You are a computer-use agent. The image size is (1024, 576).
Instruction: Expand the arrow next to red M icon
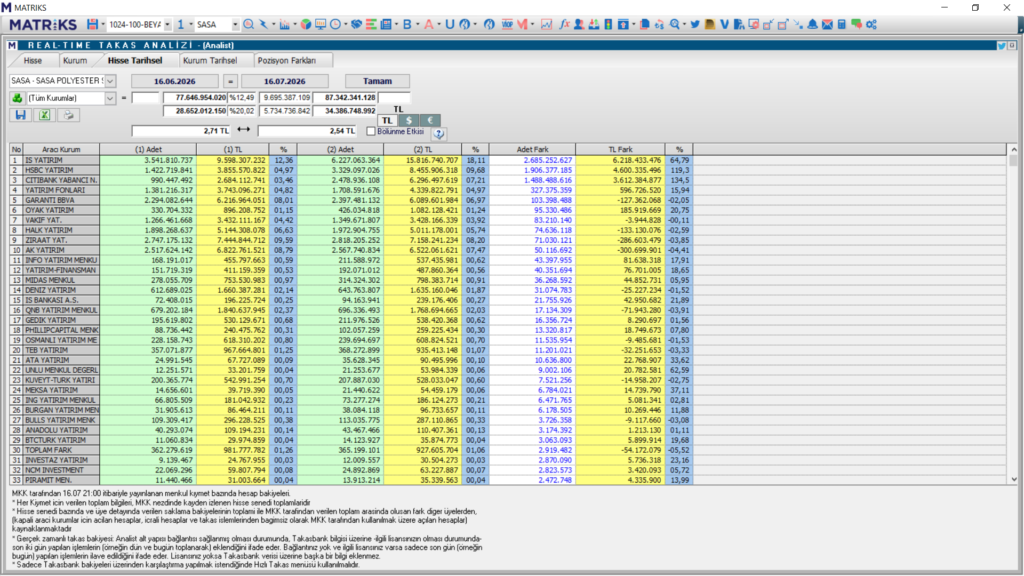(532, 24)
